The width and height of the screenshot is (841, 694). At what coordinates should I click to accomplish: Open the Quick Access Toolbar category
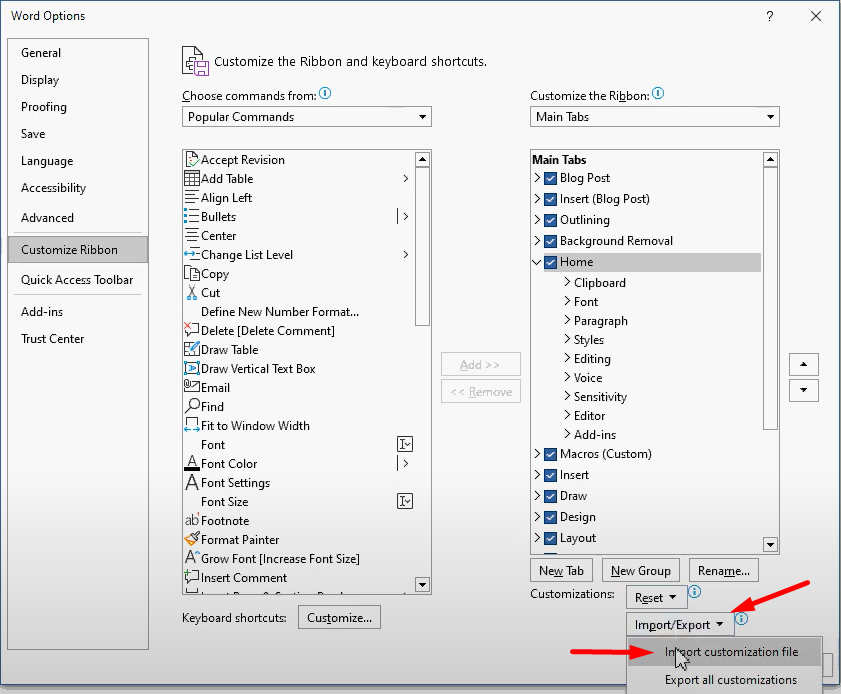[77, 279]
